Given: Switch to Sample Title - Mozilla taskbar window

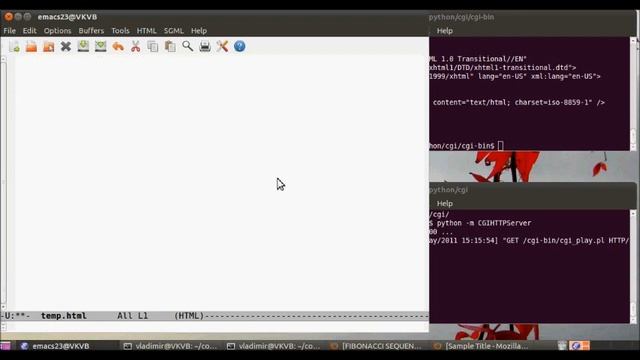Looking at the screenshot, I should [x=481, y=346].
